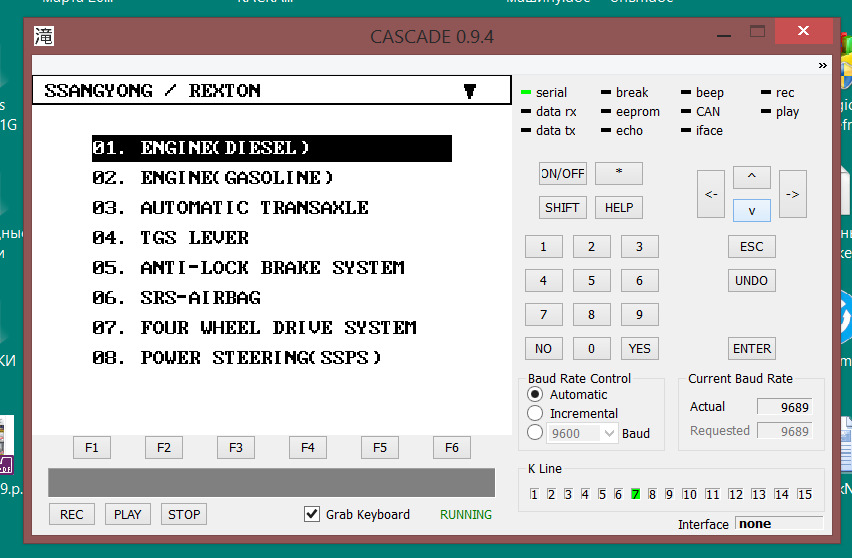This screenshot has height=558, width=852.
Task: Click the YES button
Action: [x=640, y=349]
